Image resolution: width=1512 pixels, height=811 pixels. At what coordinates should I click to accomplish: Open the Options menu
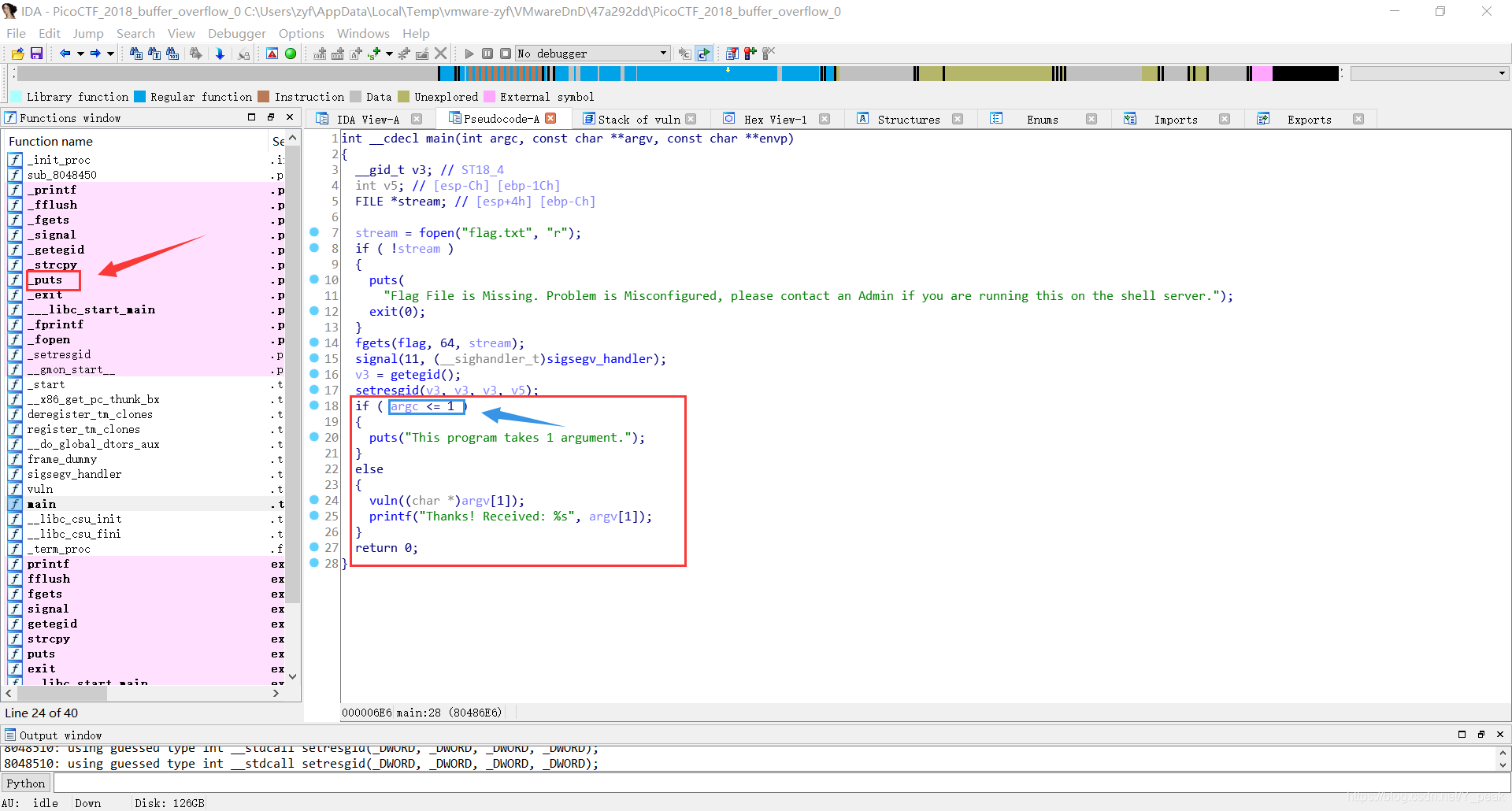[x=302, y=33]
